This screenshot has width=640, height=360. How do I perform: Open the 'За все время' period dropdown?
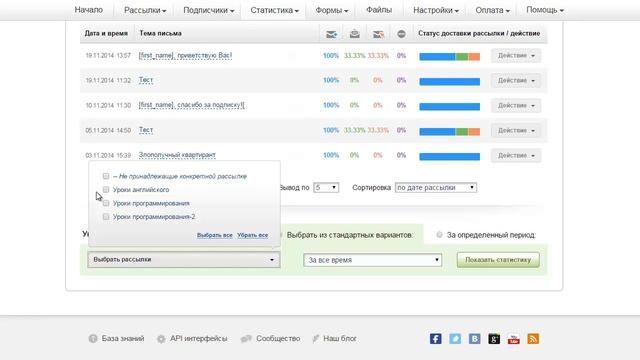[373, 260]
